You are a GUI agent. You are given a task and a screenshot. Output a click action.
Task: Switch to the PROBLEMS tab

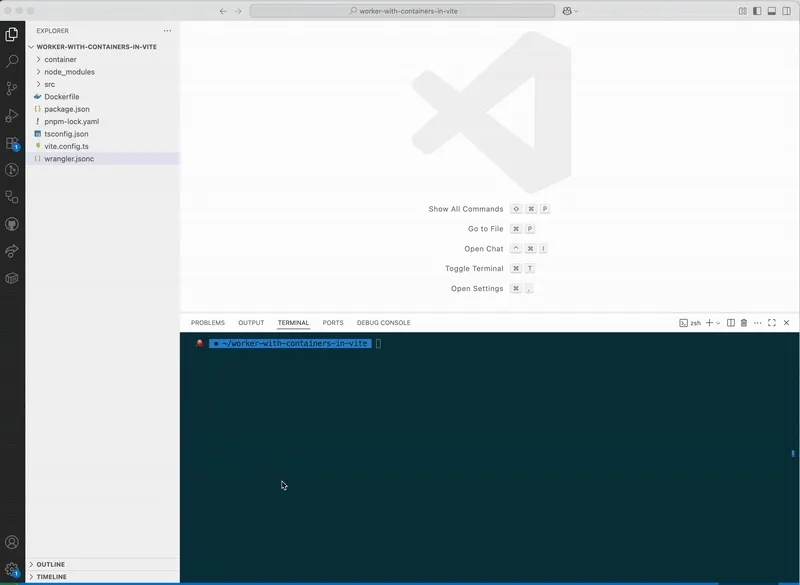(x=206, y=322)
